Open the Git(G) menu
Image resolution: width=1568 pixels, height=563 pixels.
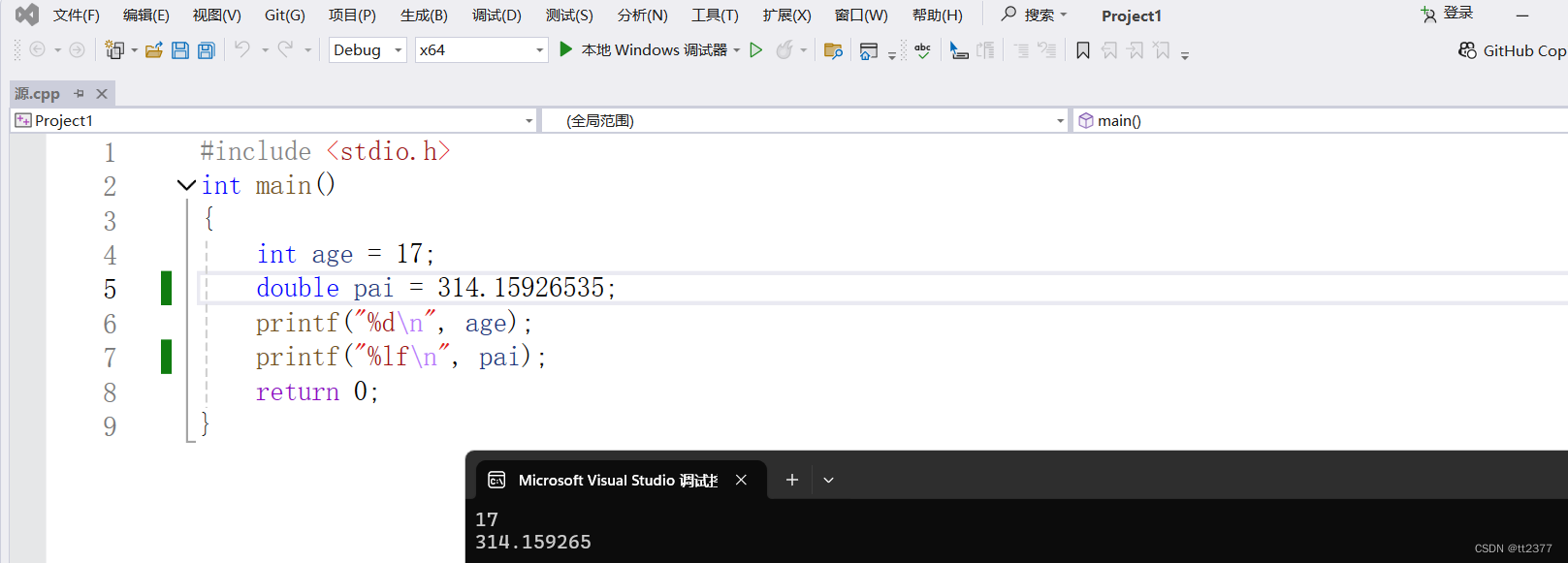click(285, 15)
